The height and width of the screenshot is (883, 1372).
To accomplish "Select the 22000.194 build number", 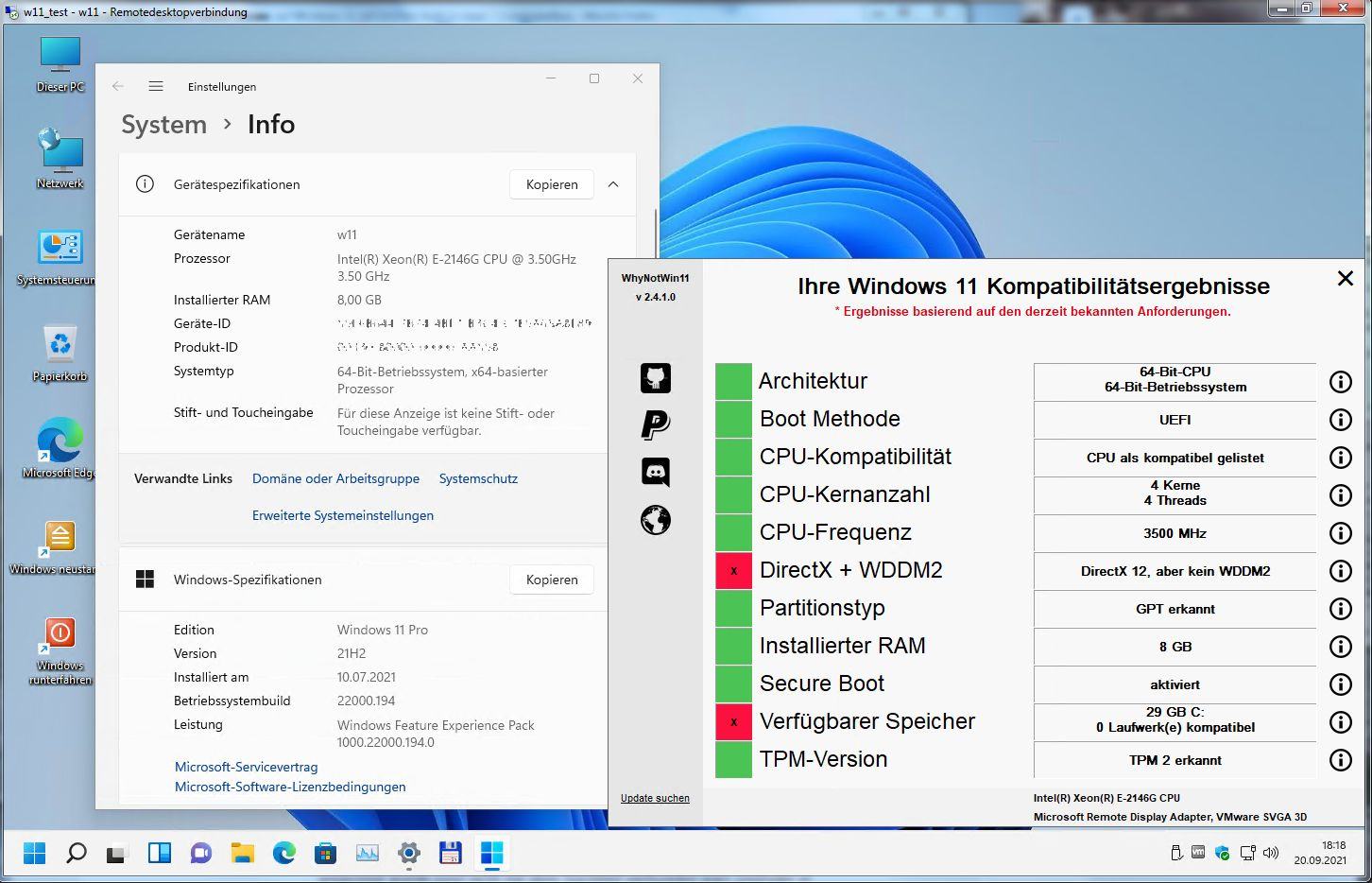I will click(367, 701).
